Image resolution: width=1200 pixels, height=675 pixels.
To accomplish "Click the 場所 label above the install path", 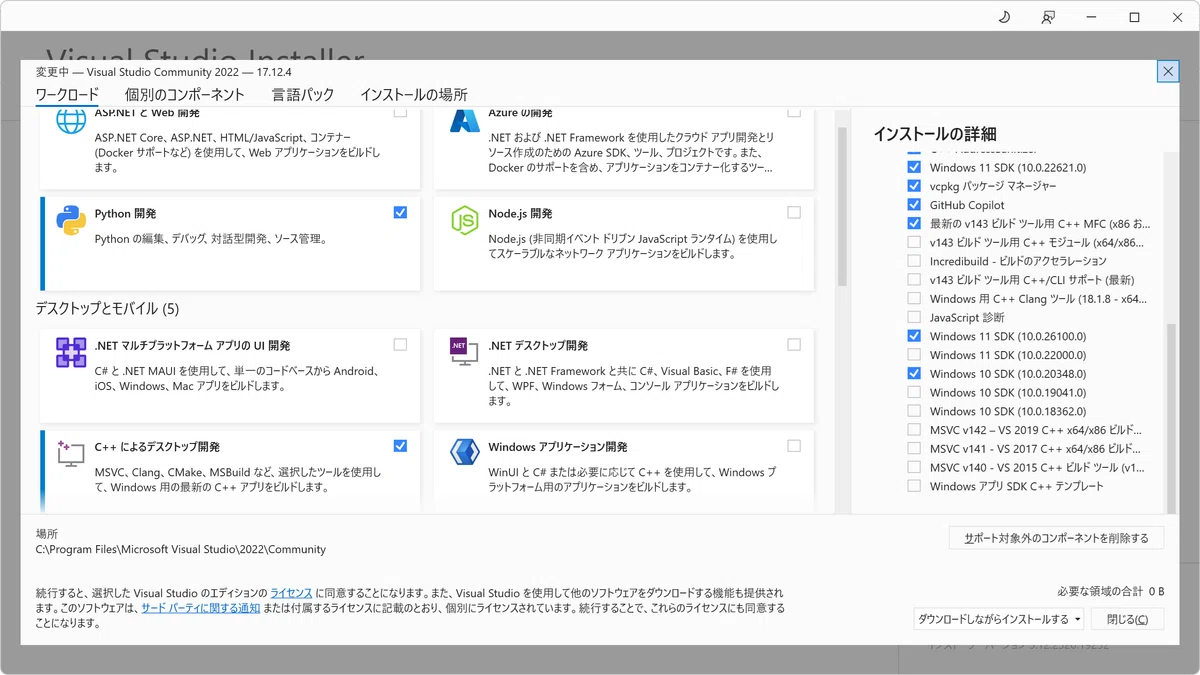I will pos(47,534).
